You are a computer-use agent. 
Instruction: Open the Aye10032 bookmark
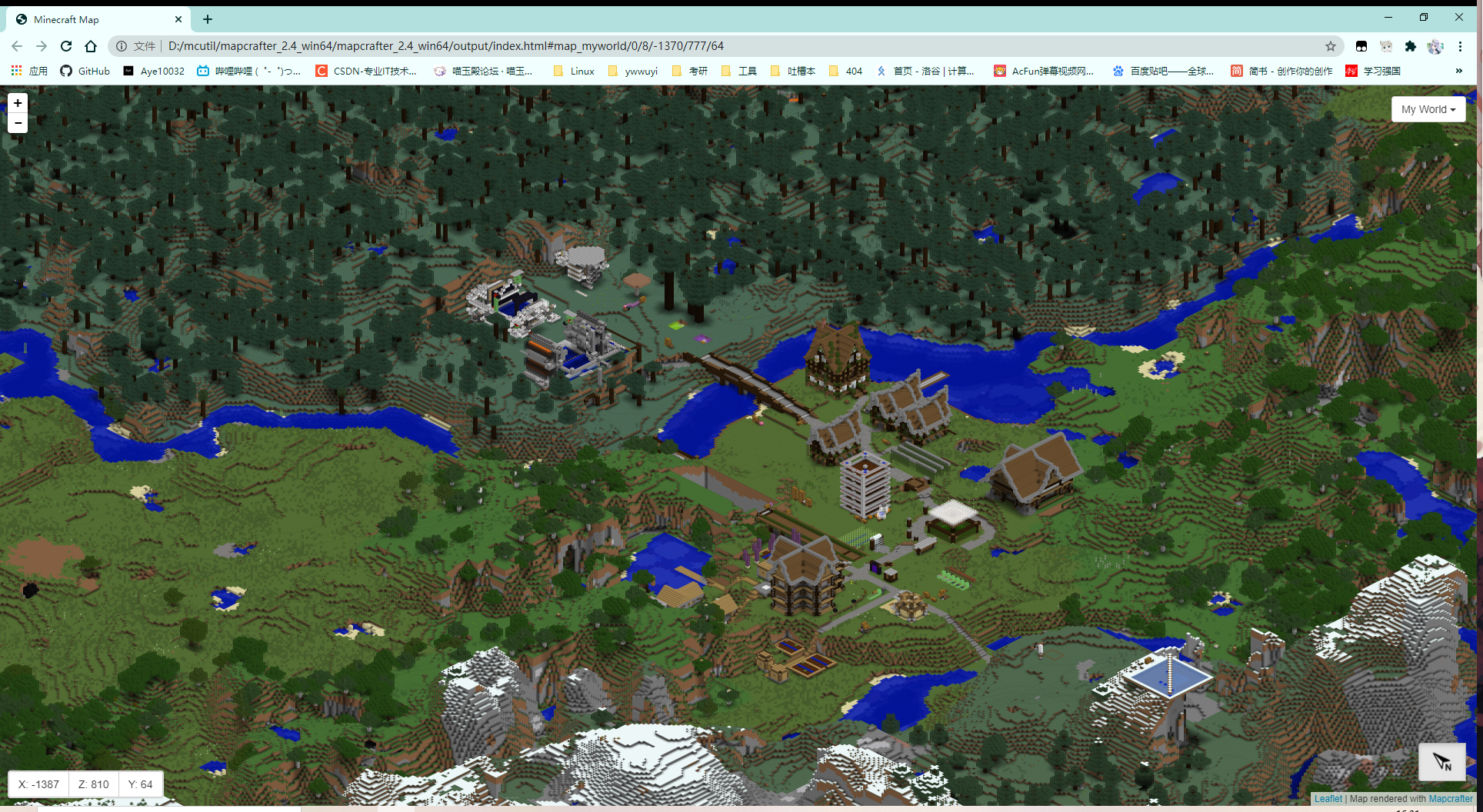point(154,71)
